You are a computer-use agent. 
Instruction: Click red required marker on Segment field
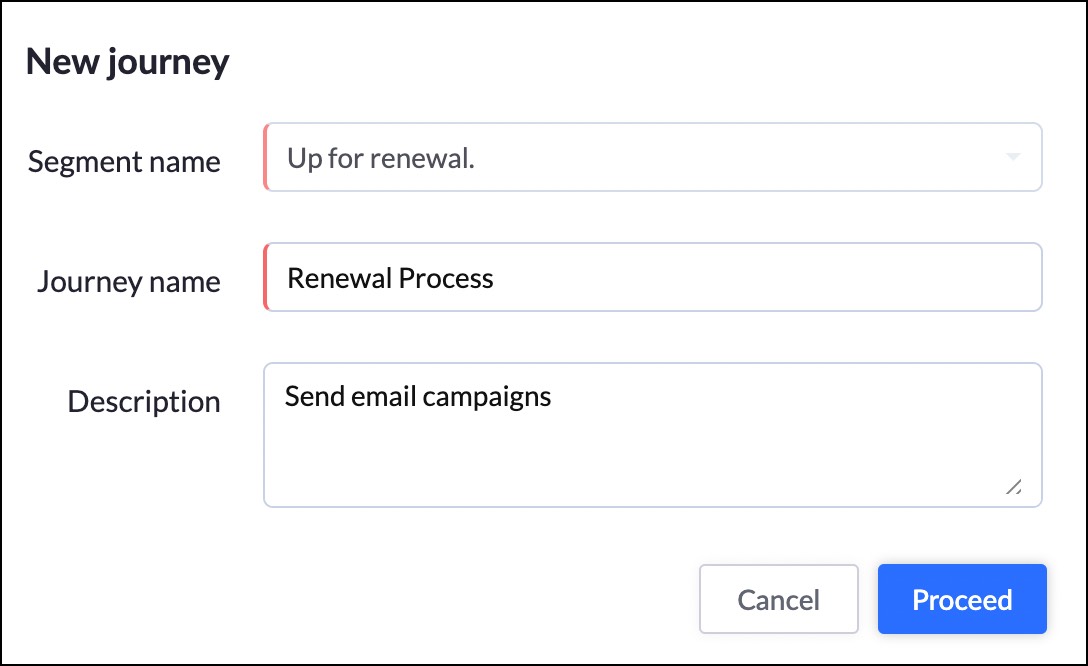[x=266, y=157]
